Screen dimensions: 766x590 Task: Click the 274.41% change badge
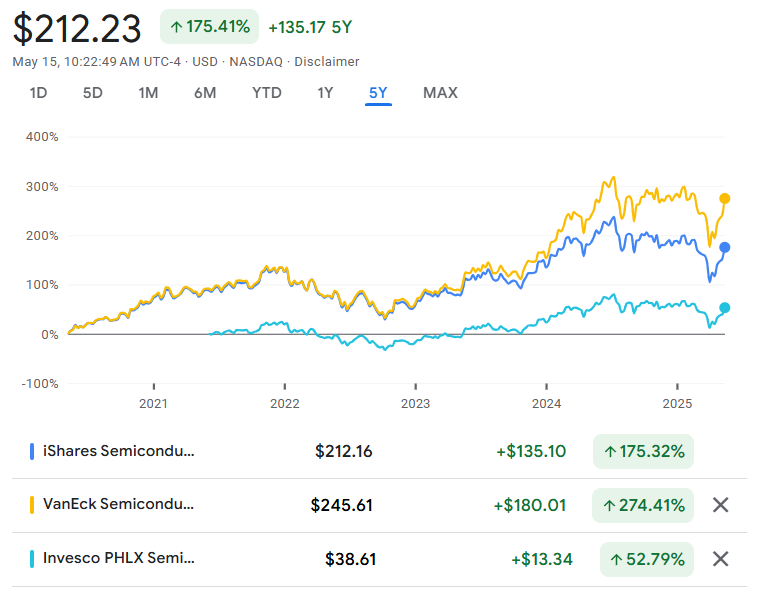[643, 505]
